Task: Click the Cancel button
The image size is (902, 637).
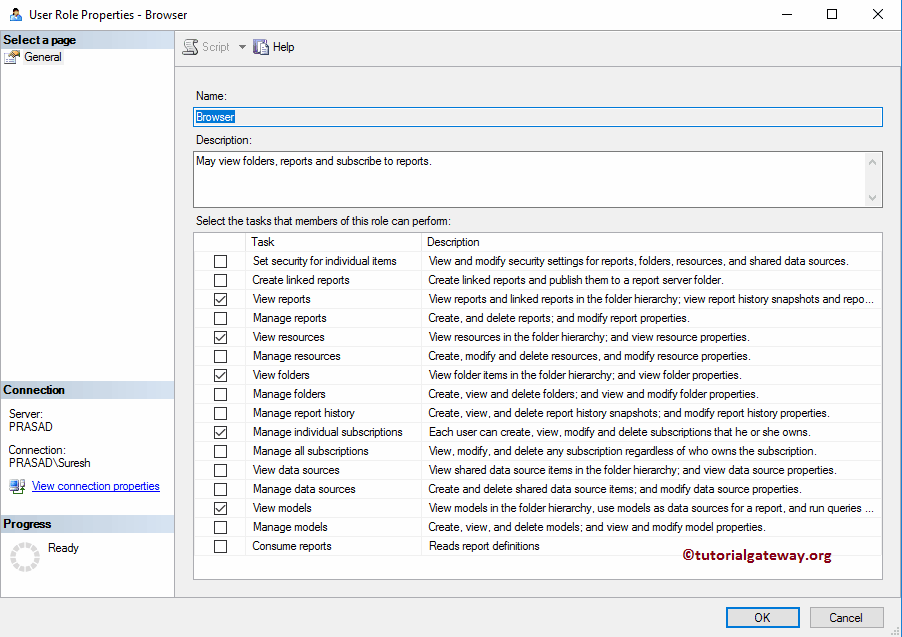Action: click(846, 617)
